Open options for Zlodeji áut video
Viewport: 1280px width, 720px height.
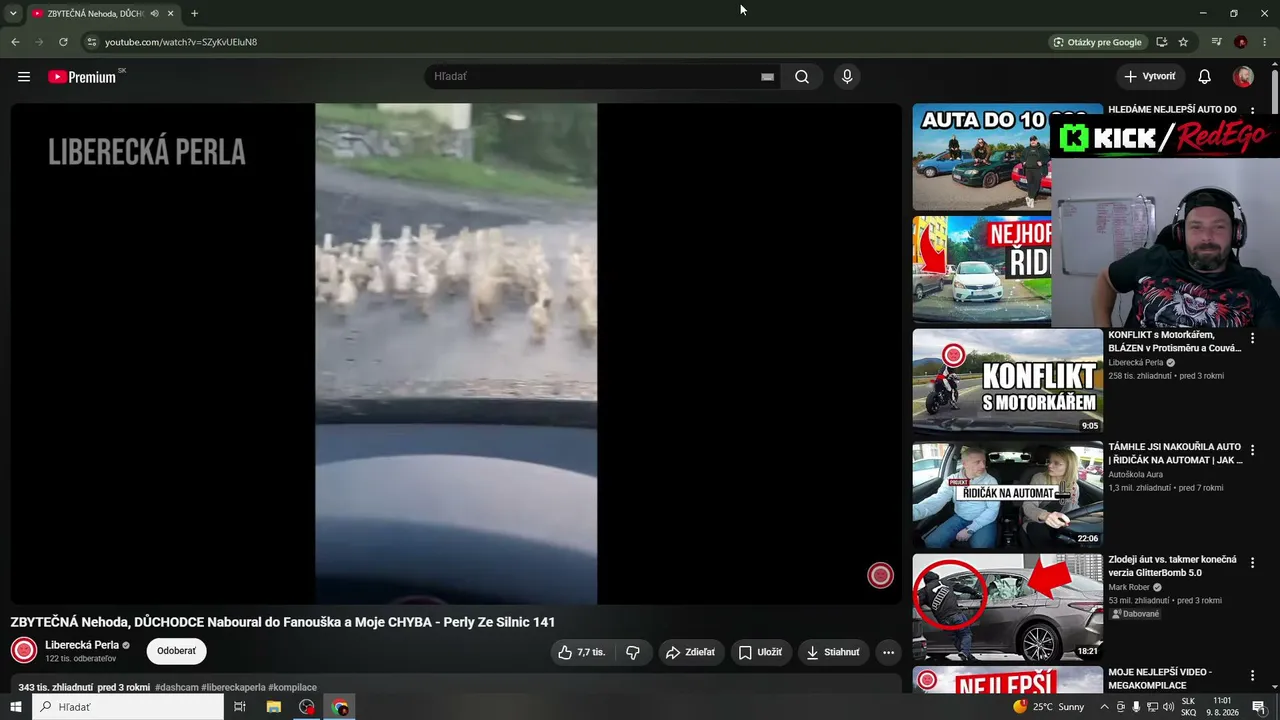click(x=1252, y=563)
